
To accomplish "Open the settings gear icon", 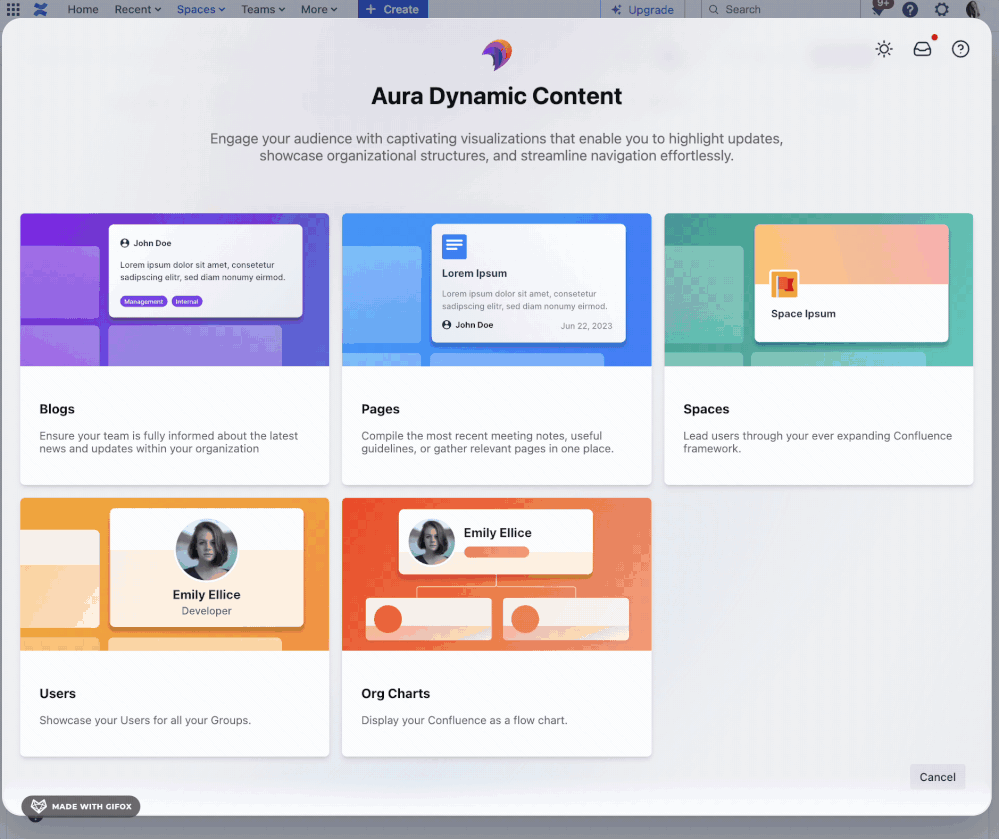I will pyautogui.click(x=942, y=10).
